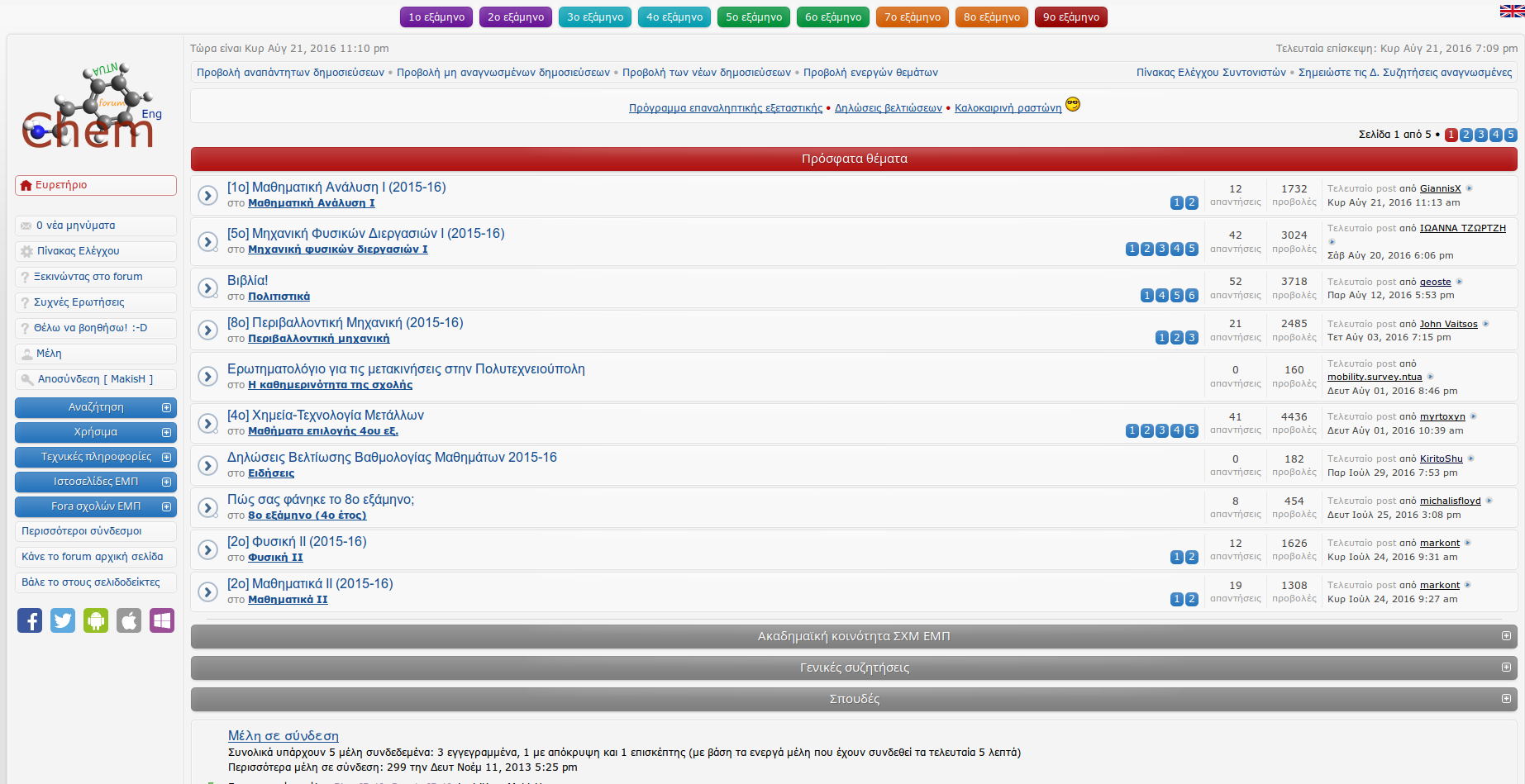Open the Windows app icon
This screenshot has height=784, width=1525.
(x=162, y=620)
